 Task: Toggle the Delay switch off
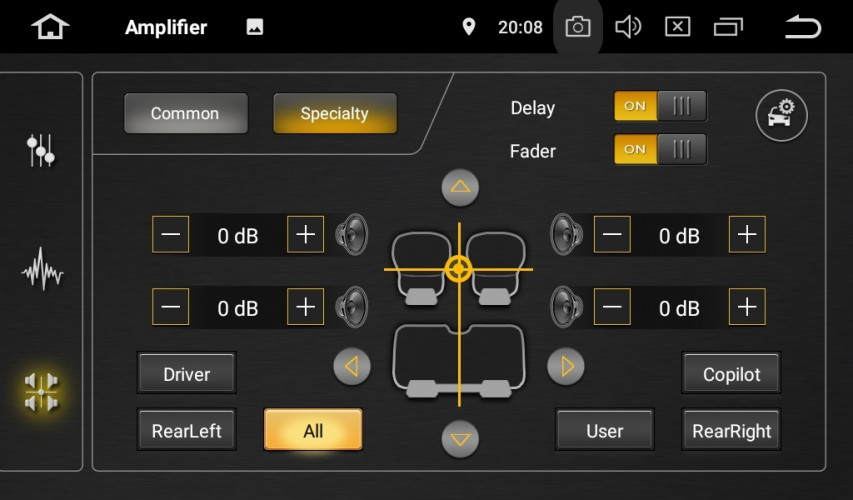[660, 106]
